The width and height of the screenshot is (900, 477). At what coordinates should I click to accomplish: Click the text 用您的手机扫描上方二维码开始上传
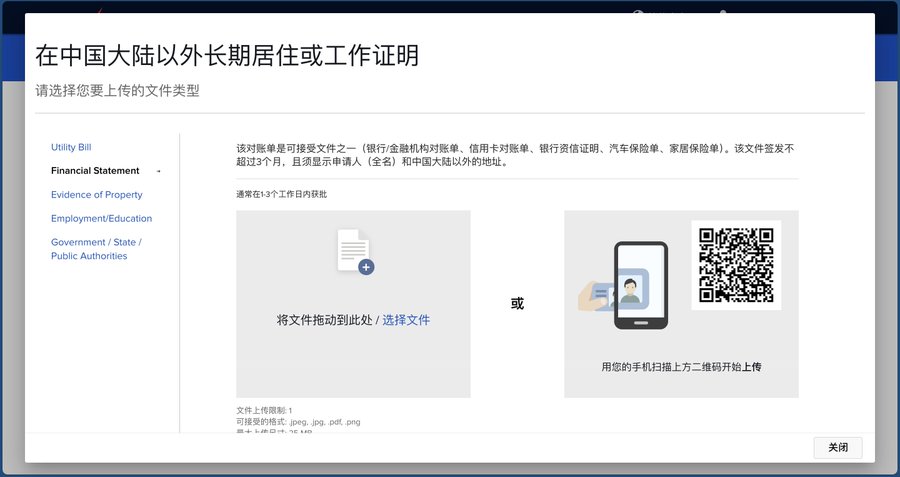[x=681, y=367]
